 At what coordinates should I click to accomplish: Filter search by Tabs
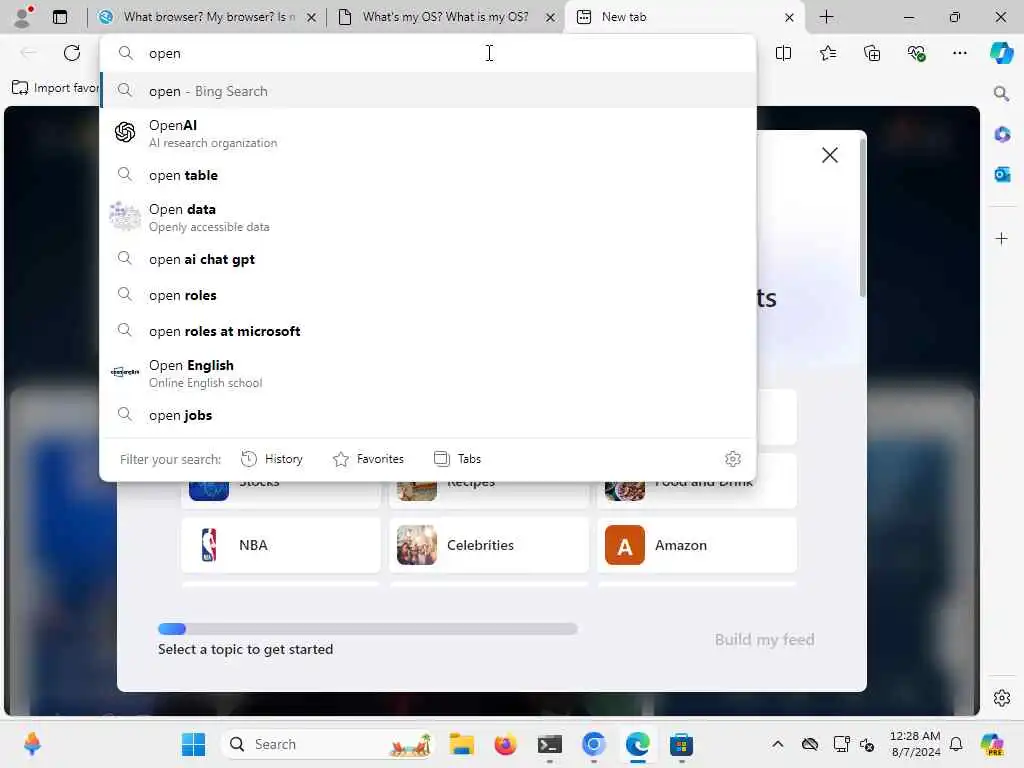pyautogui.click(x=457, y=458)
